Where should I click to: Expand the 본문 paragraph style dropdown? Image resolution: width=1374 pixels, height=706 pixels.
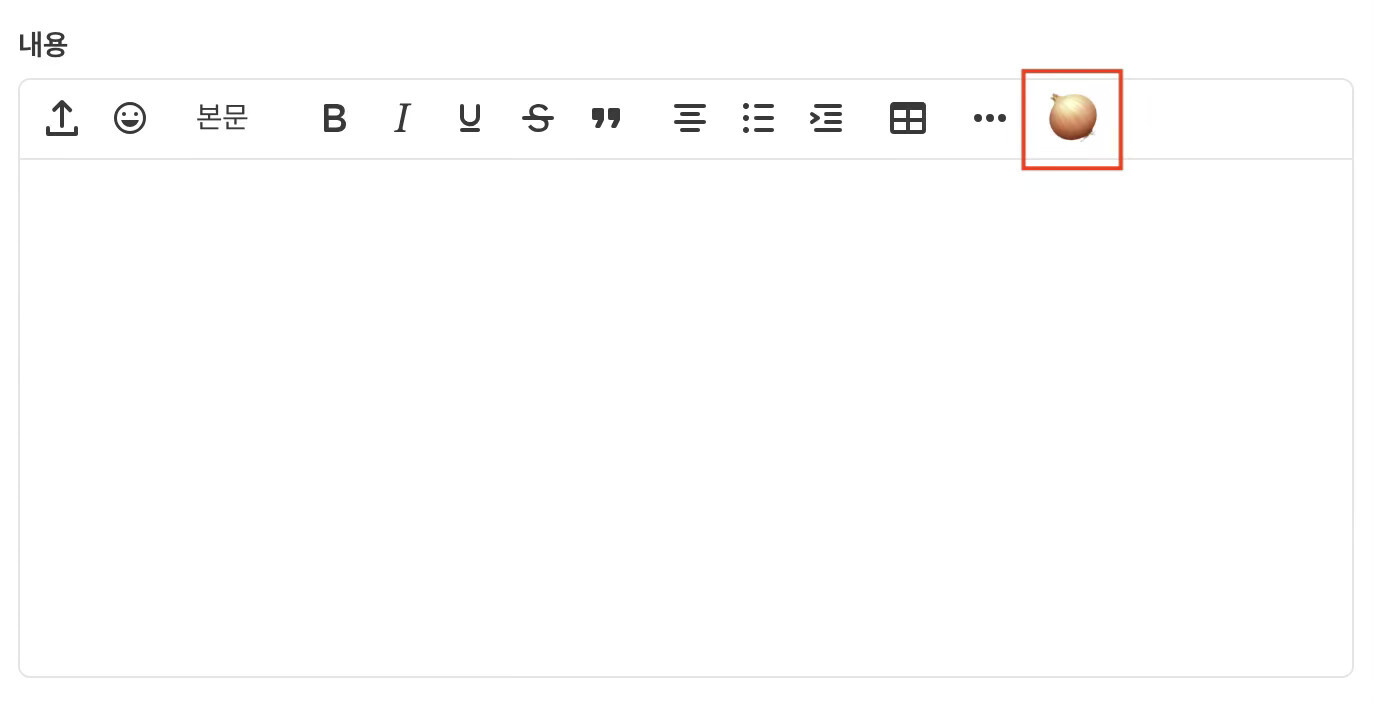click(222, 118)
